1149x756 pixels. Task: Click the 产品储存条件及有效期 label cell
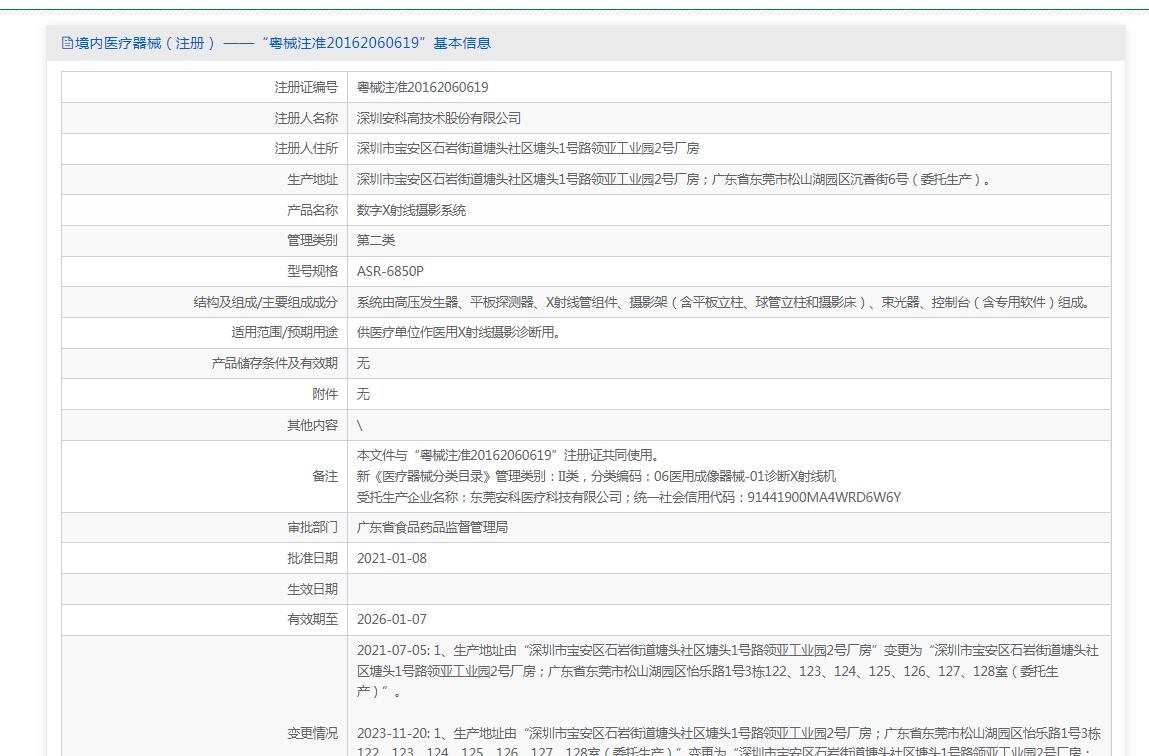point(274,364)
